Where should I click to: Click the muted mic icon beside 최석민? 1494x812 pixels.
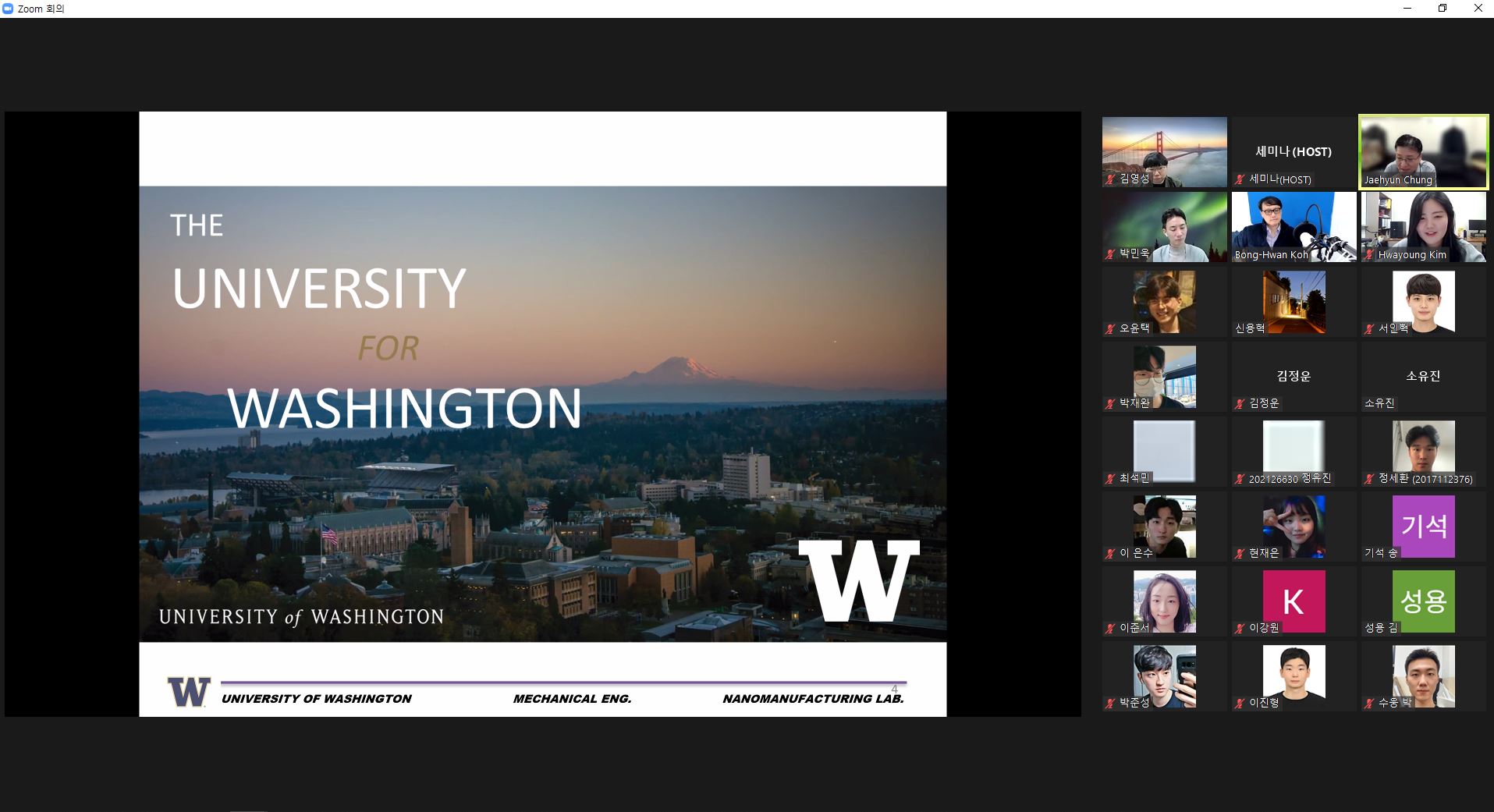(x=1110, y=479)
